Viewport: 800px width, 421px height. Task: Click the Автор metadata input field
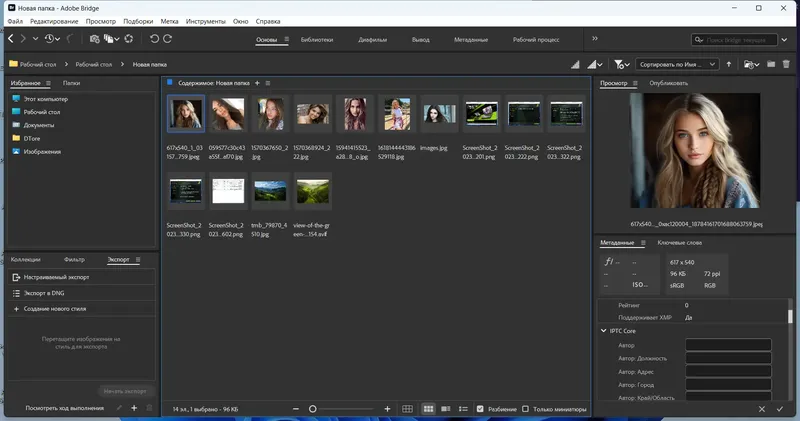pyautogui.click(x=729, y=345)
